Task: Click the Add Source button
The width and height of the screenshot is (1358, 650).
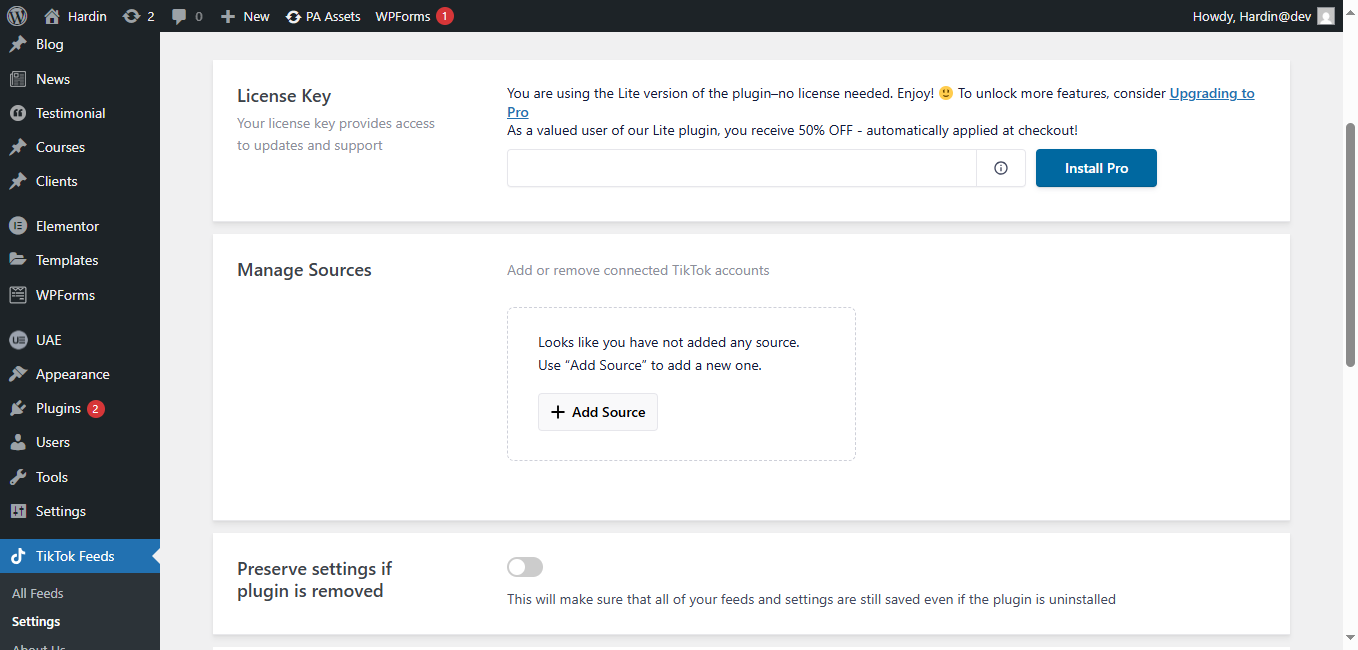Action: point(598,412)
